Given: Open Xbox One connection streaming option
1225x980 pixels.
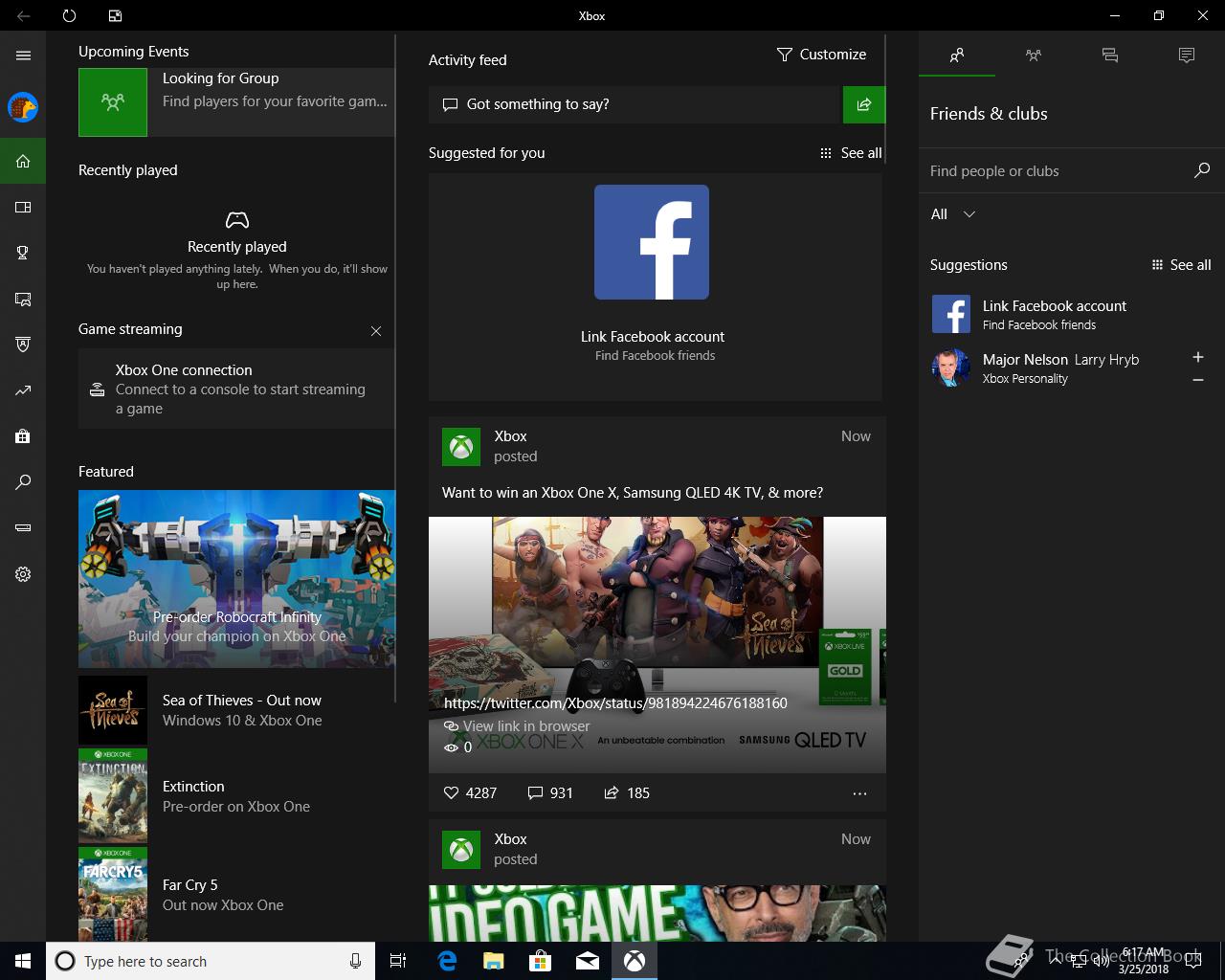Looking at the screenshot, I should tap(236, 389).
